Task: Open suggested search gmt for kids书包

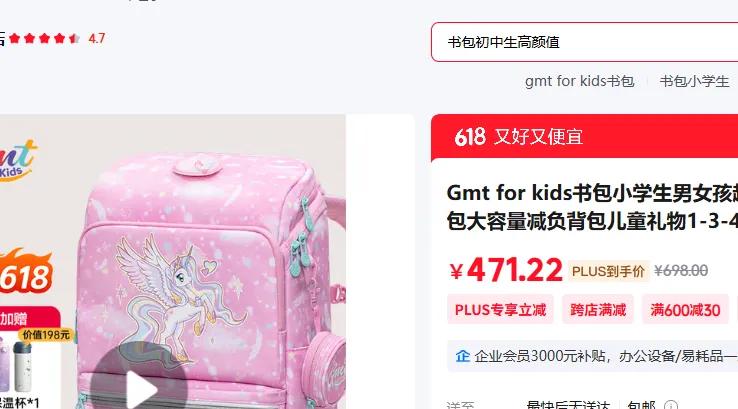Action: [579, 81]
